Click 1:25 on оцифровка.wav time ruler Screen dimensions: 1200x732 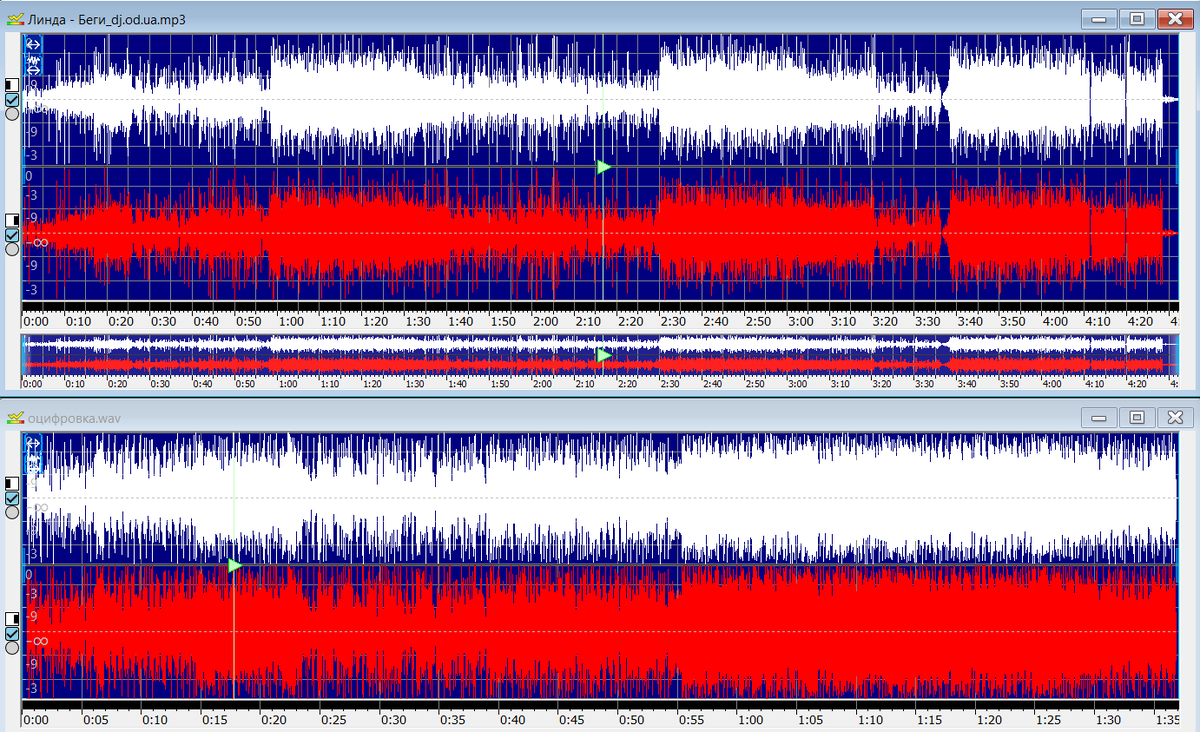click(1049, 719)
